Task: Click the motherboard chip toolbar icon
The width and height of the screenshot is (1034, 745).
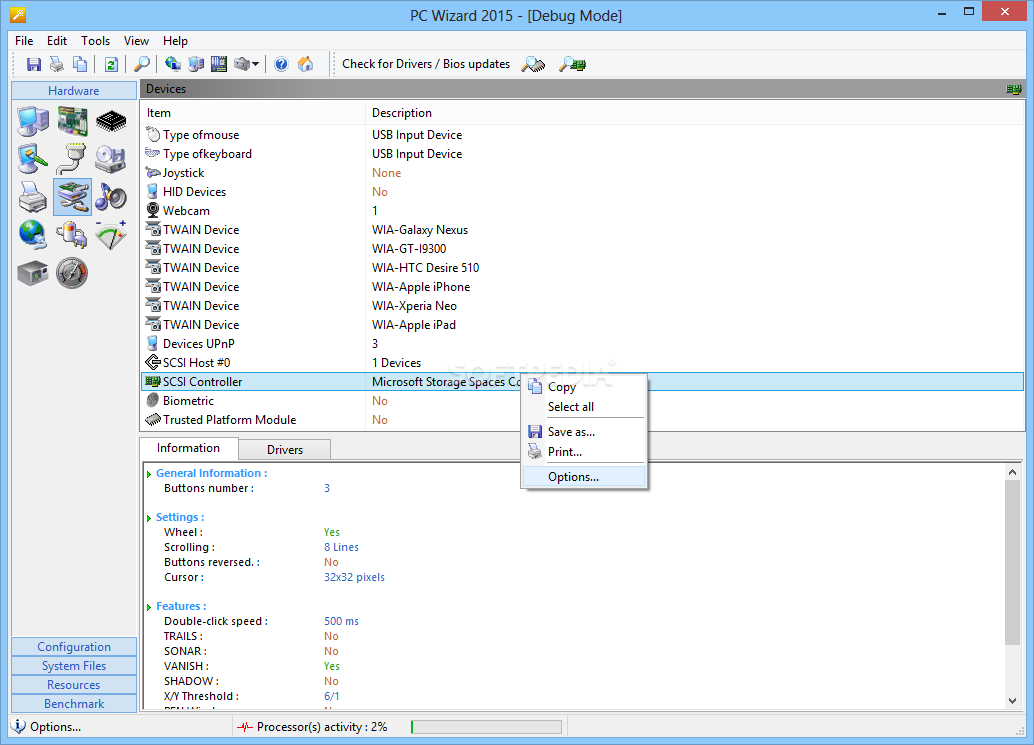Action: (219, 64)
